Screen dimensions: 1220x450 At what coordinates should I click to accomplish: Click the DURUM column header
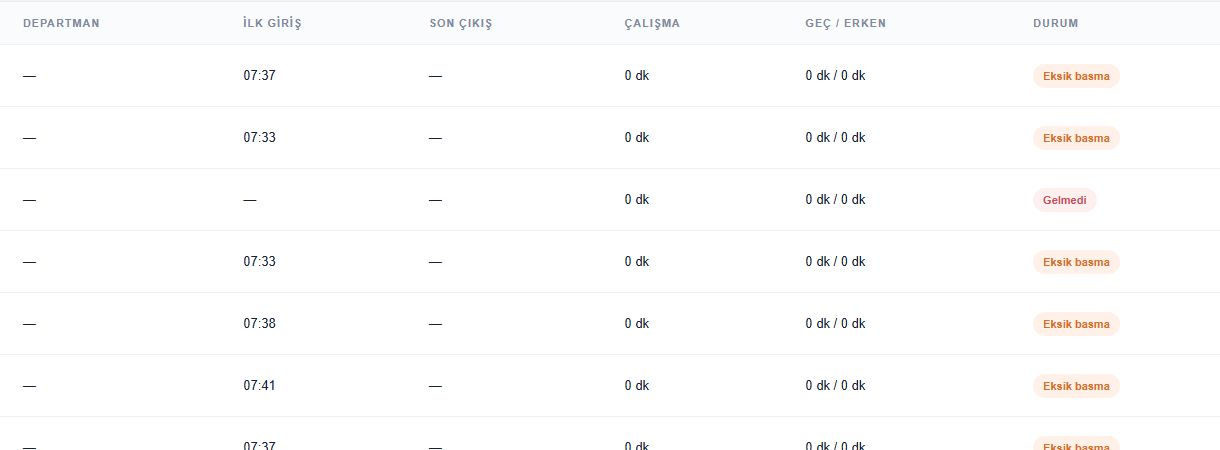coord(1056,23)
